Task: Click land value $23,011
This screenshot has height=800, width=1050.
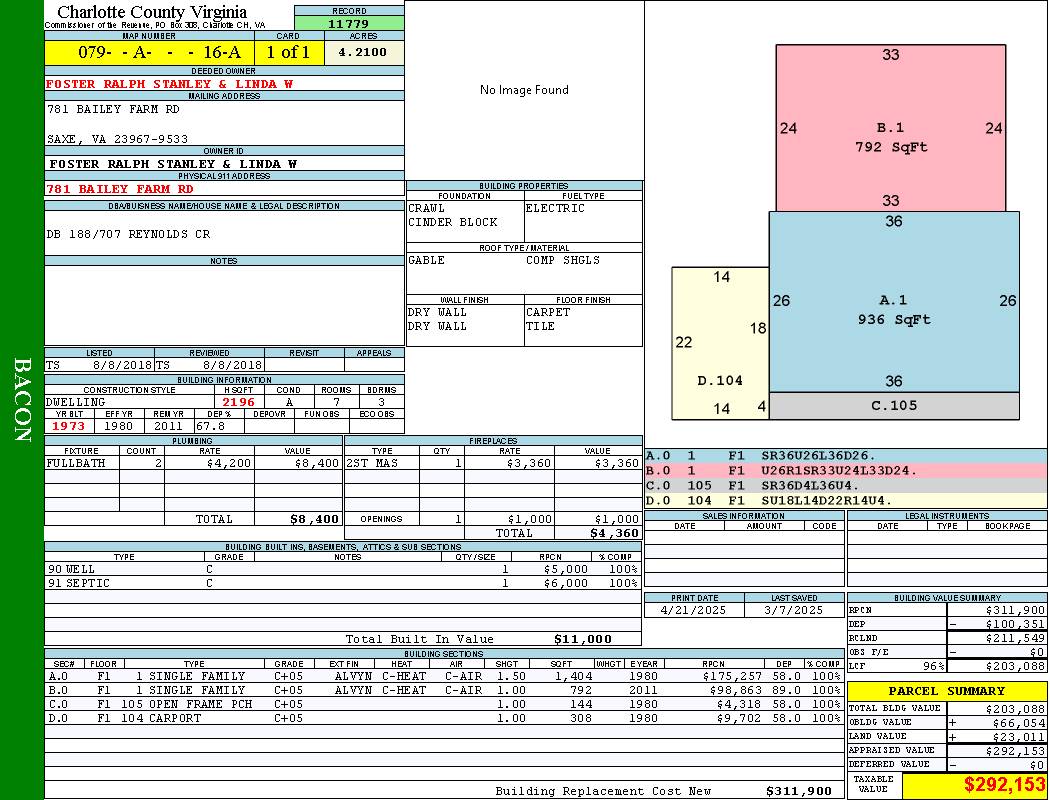Action: coord(1019,737)
